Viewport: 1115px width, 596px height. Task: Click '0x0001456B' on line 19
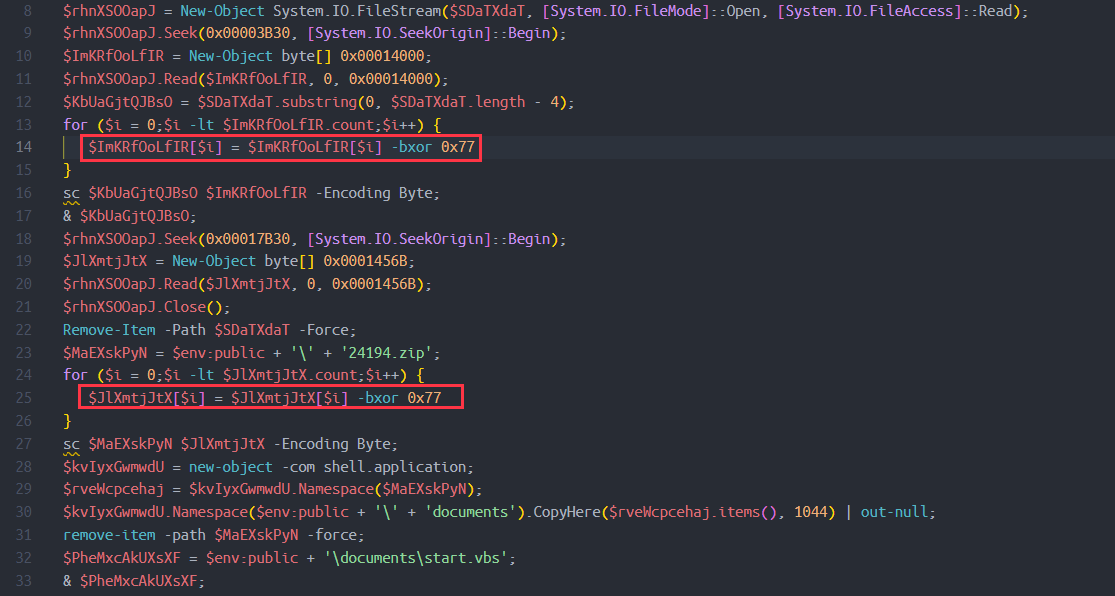pos(365,261)
